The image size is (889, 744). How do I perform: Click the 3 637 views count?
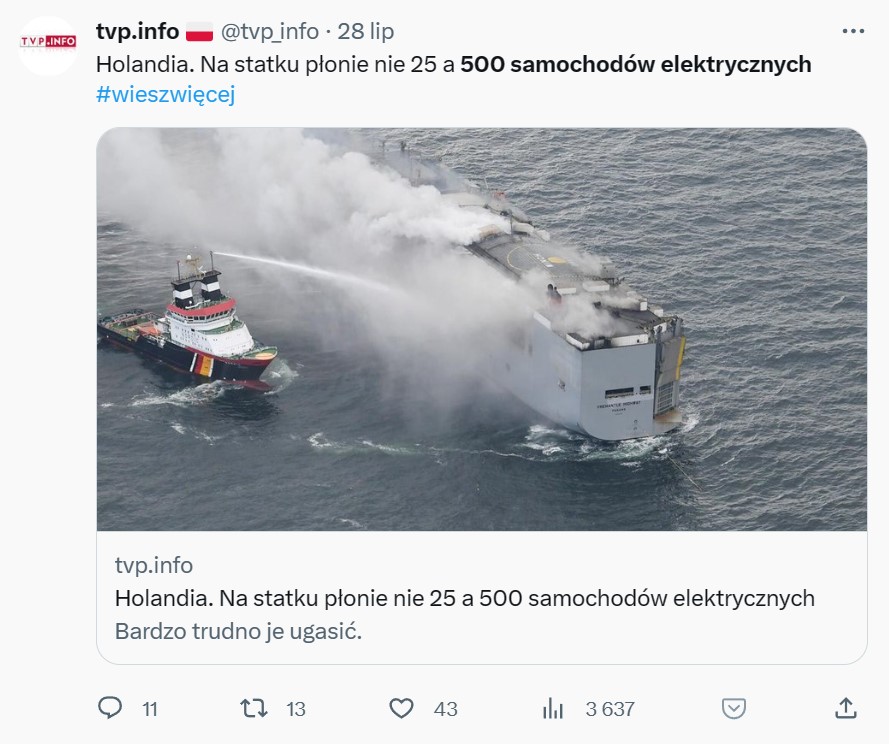610,709
